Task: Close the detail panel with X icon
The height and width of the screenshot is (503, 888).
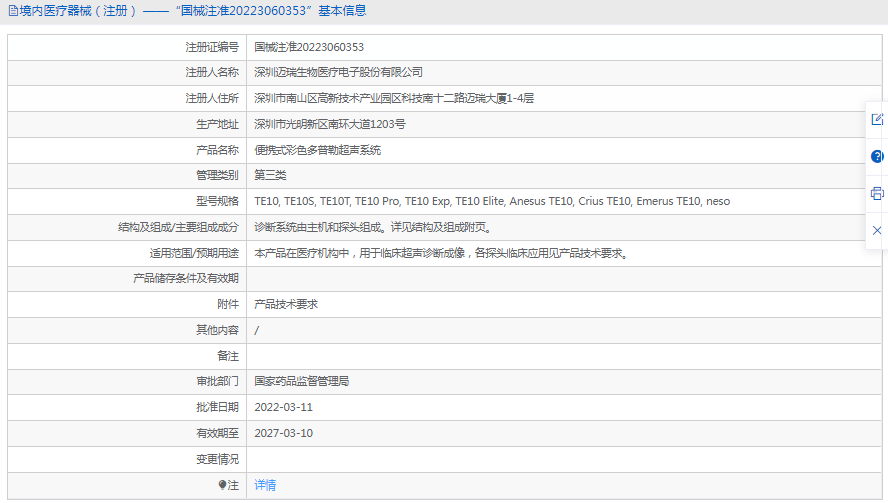Action: 877,231
